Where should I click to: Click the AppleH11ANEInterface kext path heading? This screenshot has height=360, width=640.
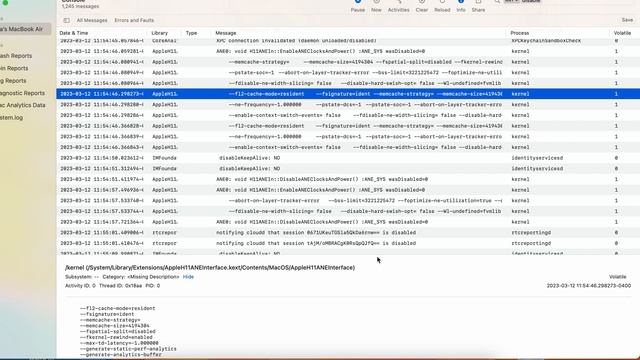[x=210, y=268]
